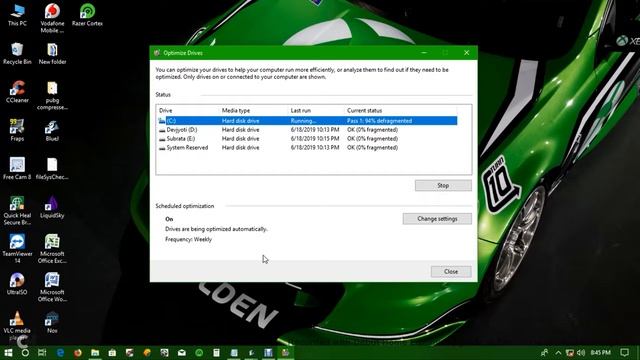
Task: Select the Nox desktop shortcut
Action: pyautogui.click(x=52, y=322)
